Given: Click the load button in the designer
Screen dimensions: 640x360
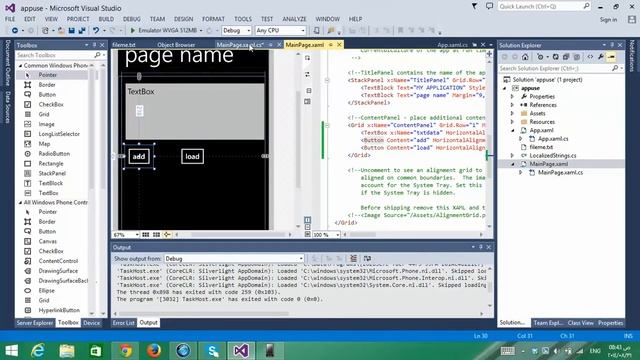Looking at the screenshot, I should [x=192, y=156].
